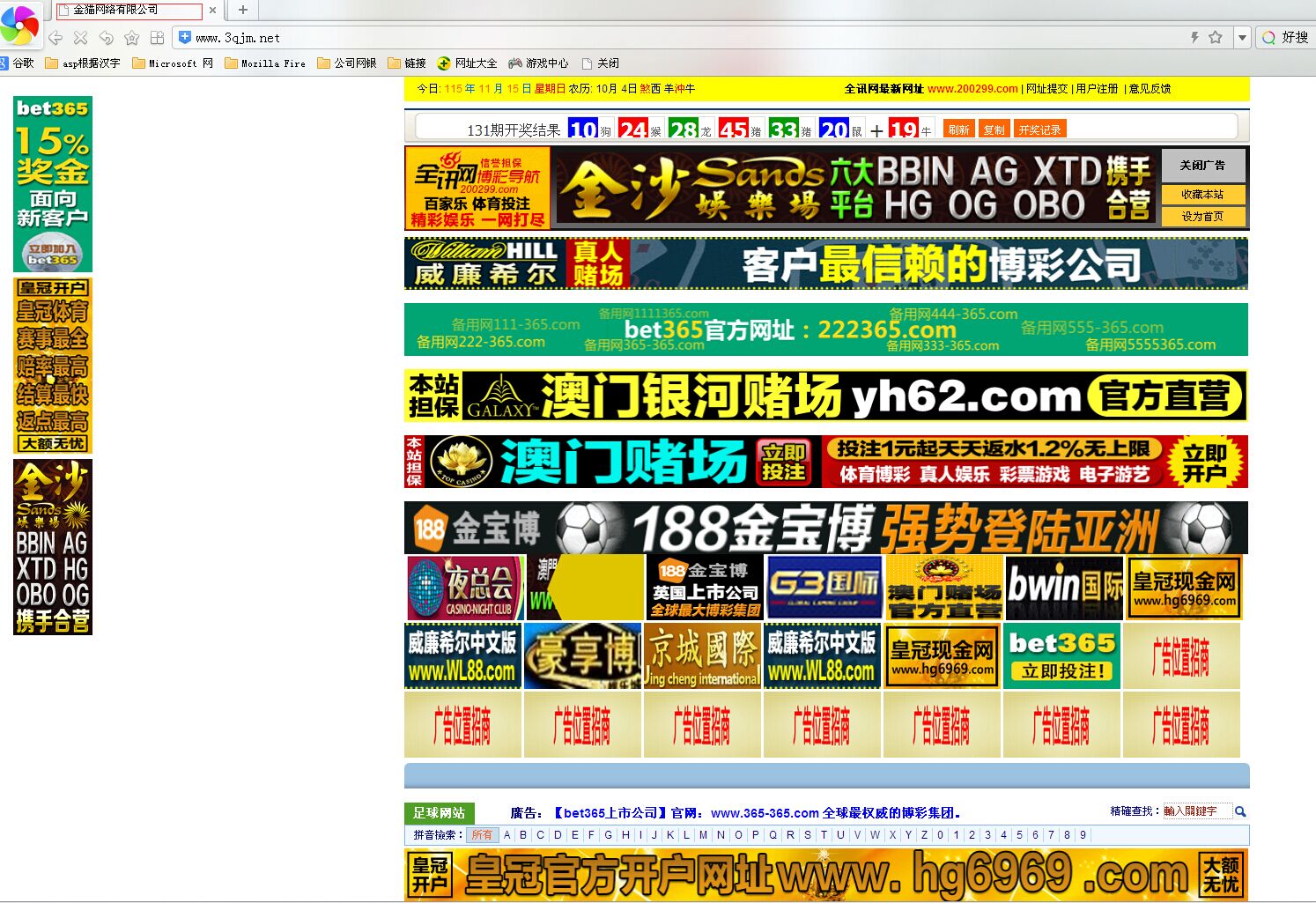Expand the Mozilla Fire bookmark folder
Image resolution: width=1316 pixels, height=903 pixels.
265,63
